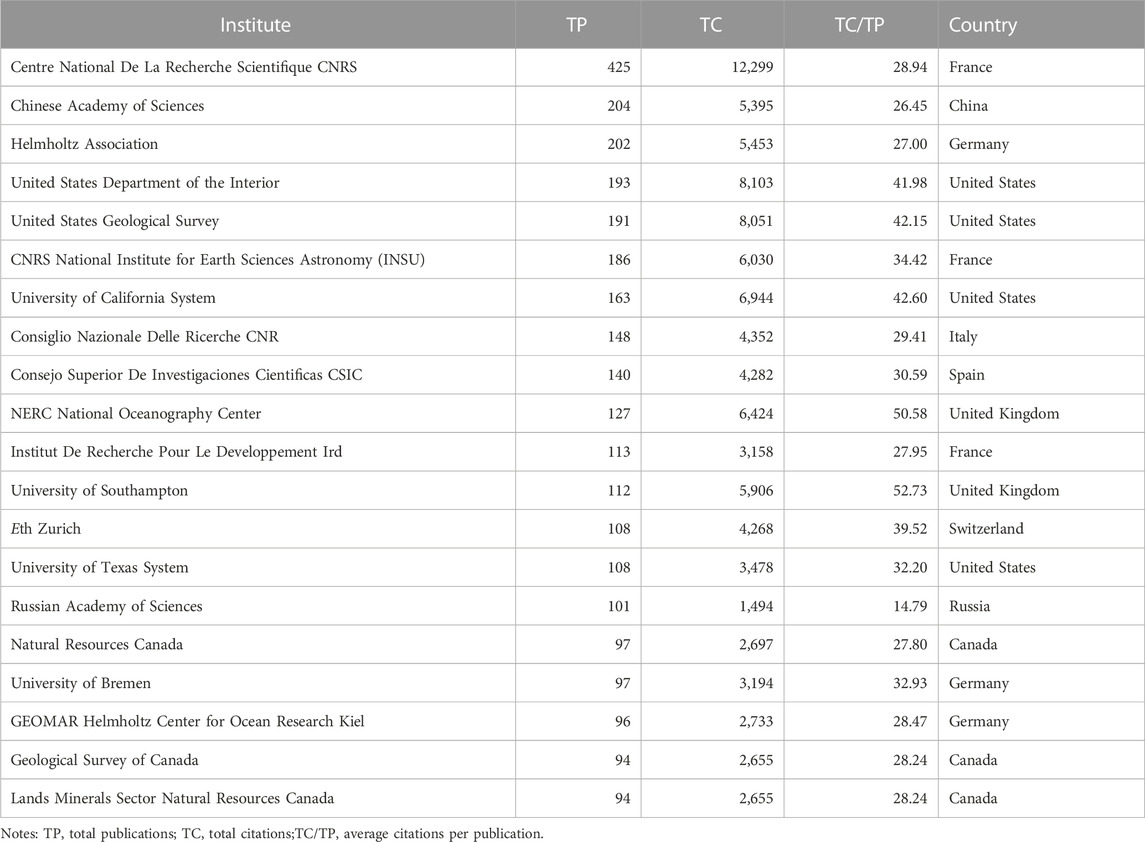Screen dimensions: 1145x842
Task: Select TC/TP value 28.94
Action: (x=910, y=67)
